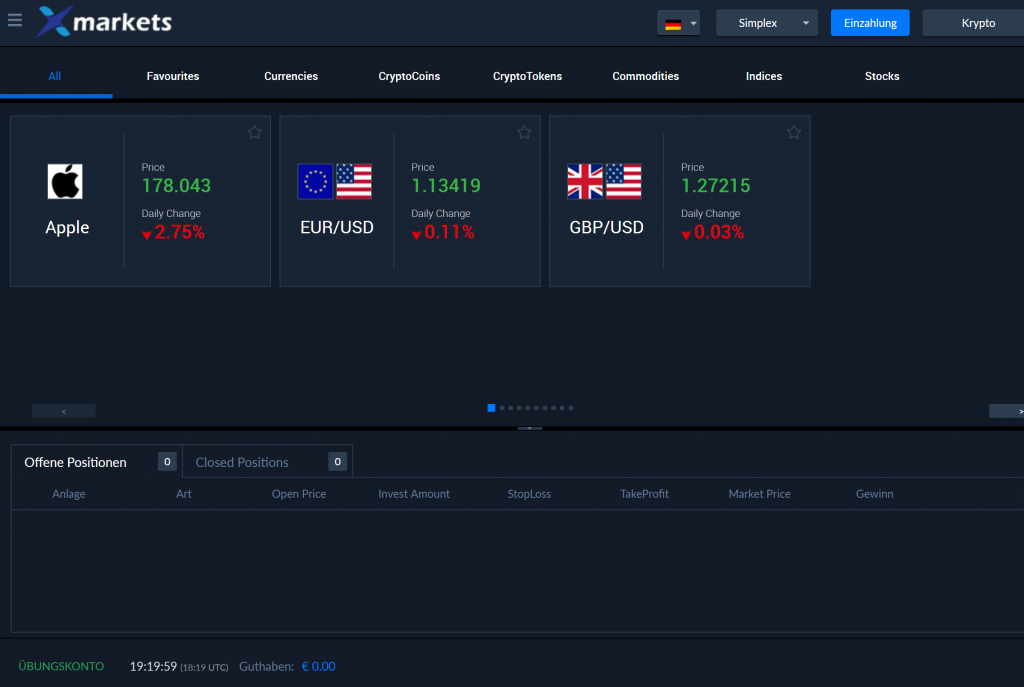The width and height of the screenshot is (1024, 687).
Task: Open the Simplex dropdown
Action: [x=767, y=24]
